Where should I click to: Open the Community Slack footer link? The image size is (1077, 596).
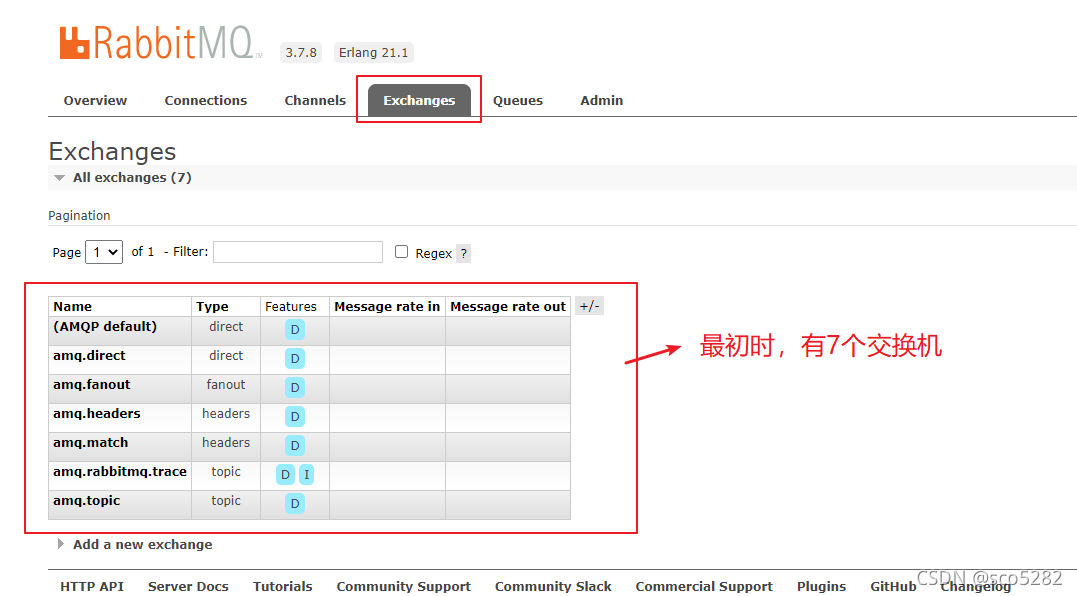[554, 586]
